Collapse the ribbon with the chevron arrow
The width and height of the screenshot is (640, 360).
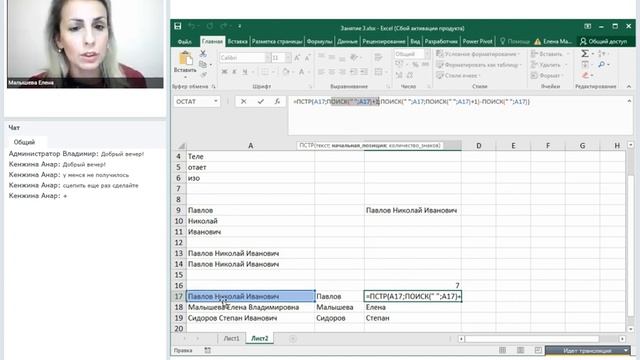[629, 87]
